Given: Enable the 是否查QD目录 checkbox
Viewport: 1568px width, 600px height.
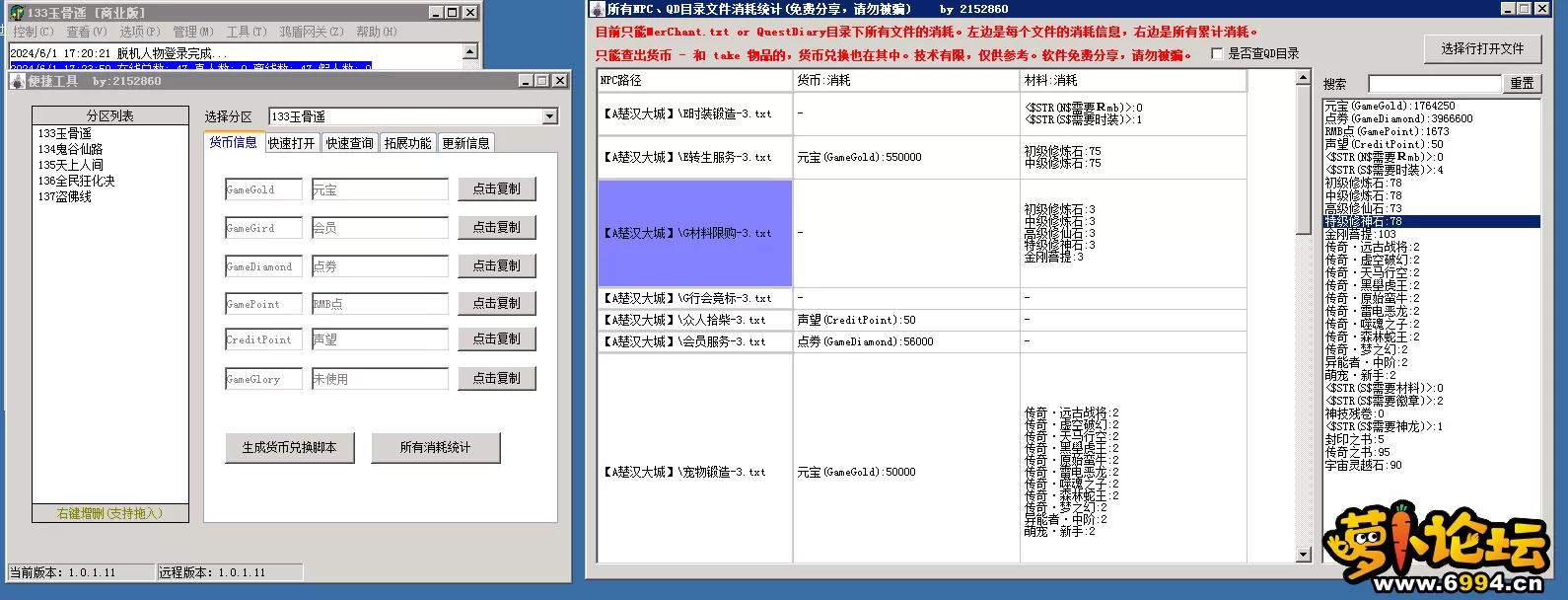Looking at the screenshot, I should click(x=1217, y=54).
